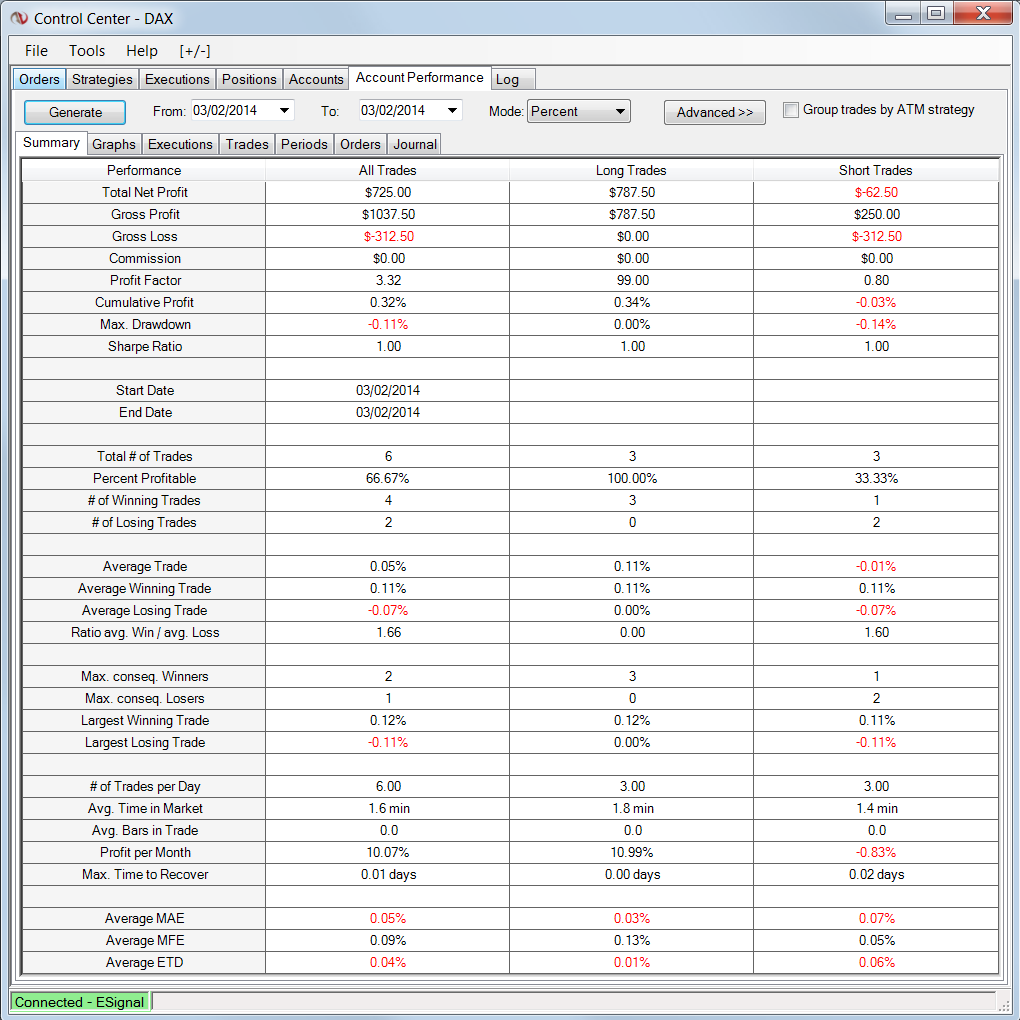Select the Long Trades Profit Factor 99.00
1020x1020 pixels.
point(632,280)
